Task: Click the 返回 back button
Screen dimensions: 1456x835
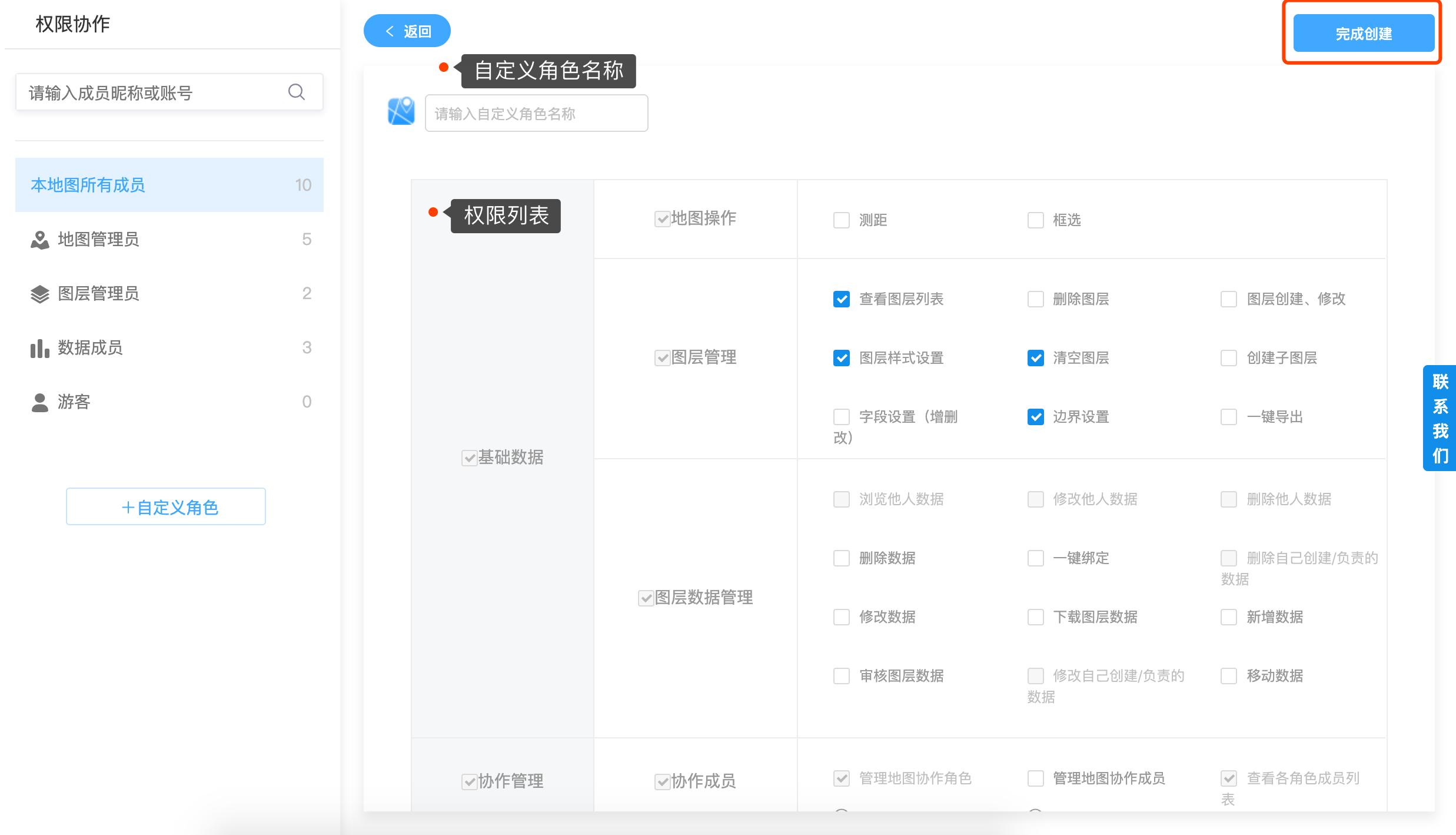Action: pyautogui.click(x=407, y=31)
